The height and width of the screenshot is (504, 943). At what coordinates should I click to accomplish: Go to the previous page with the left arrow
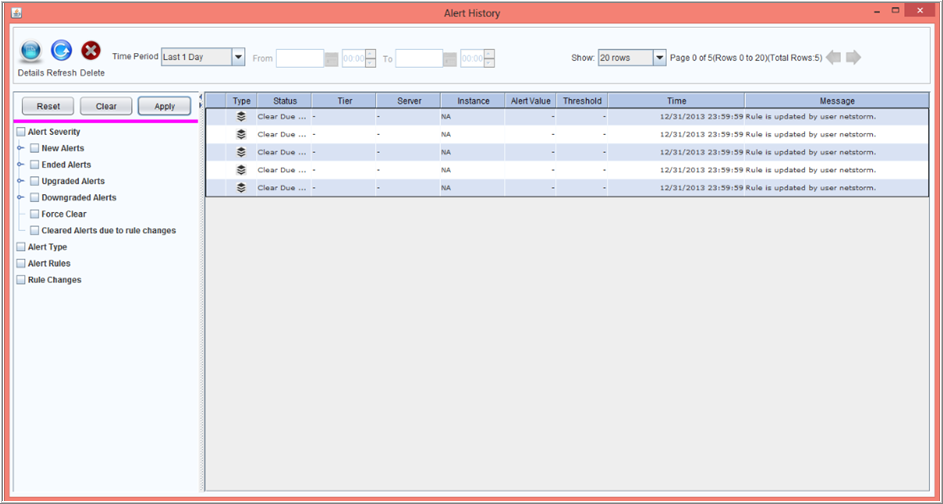coord(833,58)
